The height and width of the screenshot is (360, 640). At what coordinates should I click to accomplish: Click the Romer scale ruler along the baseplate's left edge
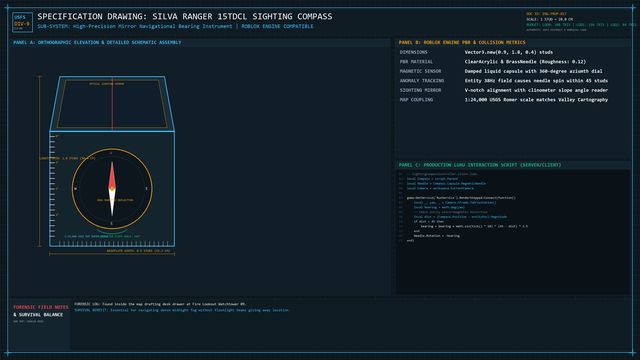pos(52,186)
